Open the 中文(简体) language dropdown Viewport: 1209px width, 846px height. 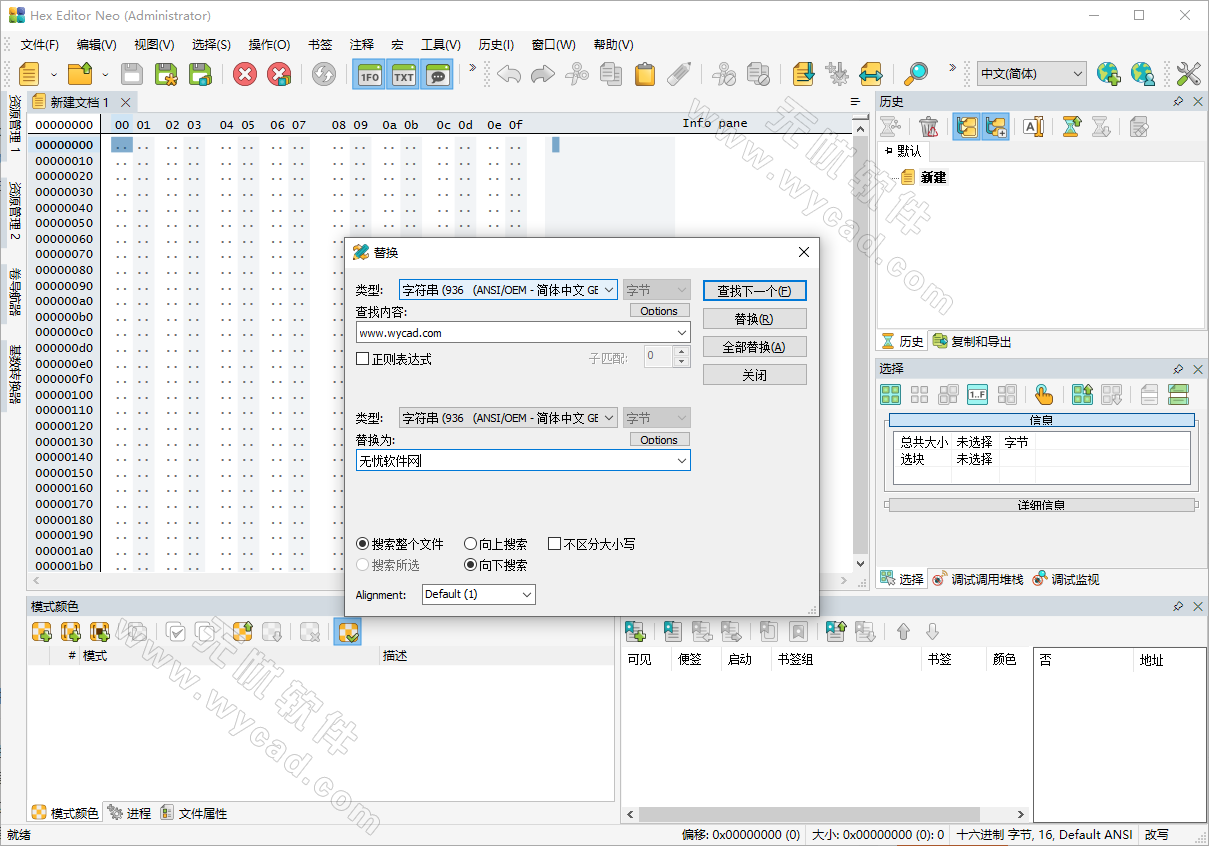click(1080, 74)
